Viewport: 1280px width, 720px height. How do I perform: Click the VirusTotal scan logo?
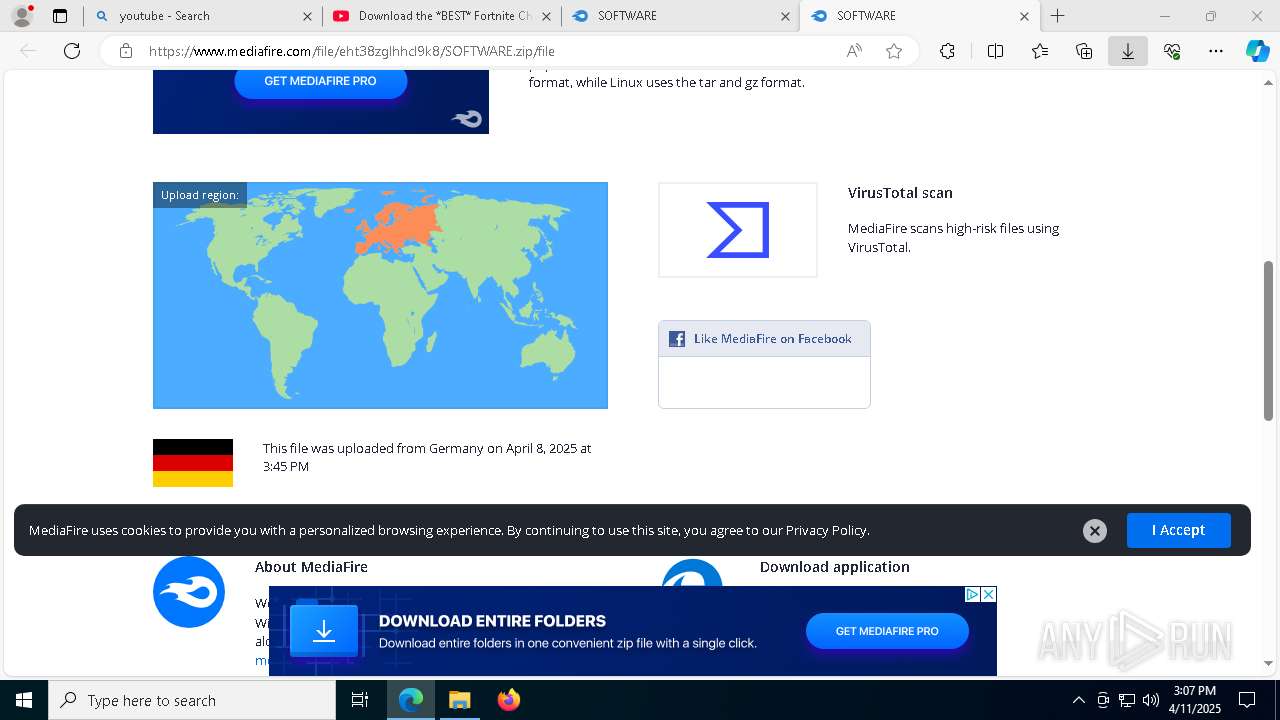point(738,230)
